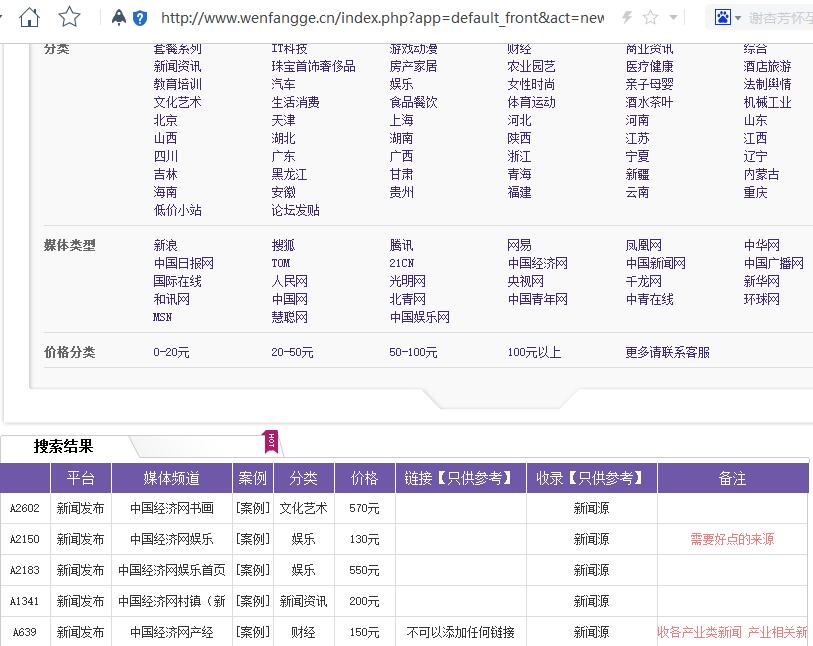Viewport: 813px width, 646px height.
Task: Bookmark this page with the toolbar star icon
Action: click(69, 17)
